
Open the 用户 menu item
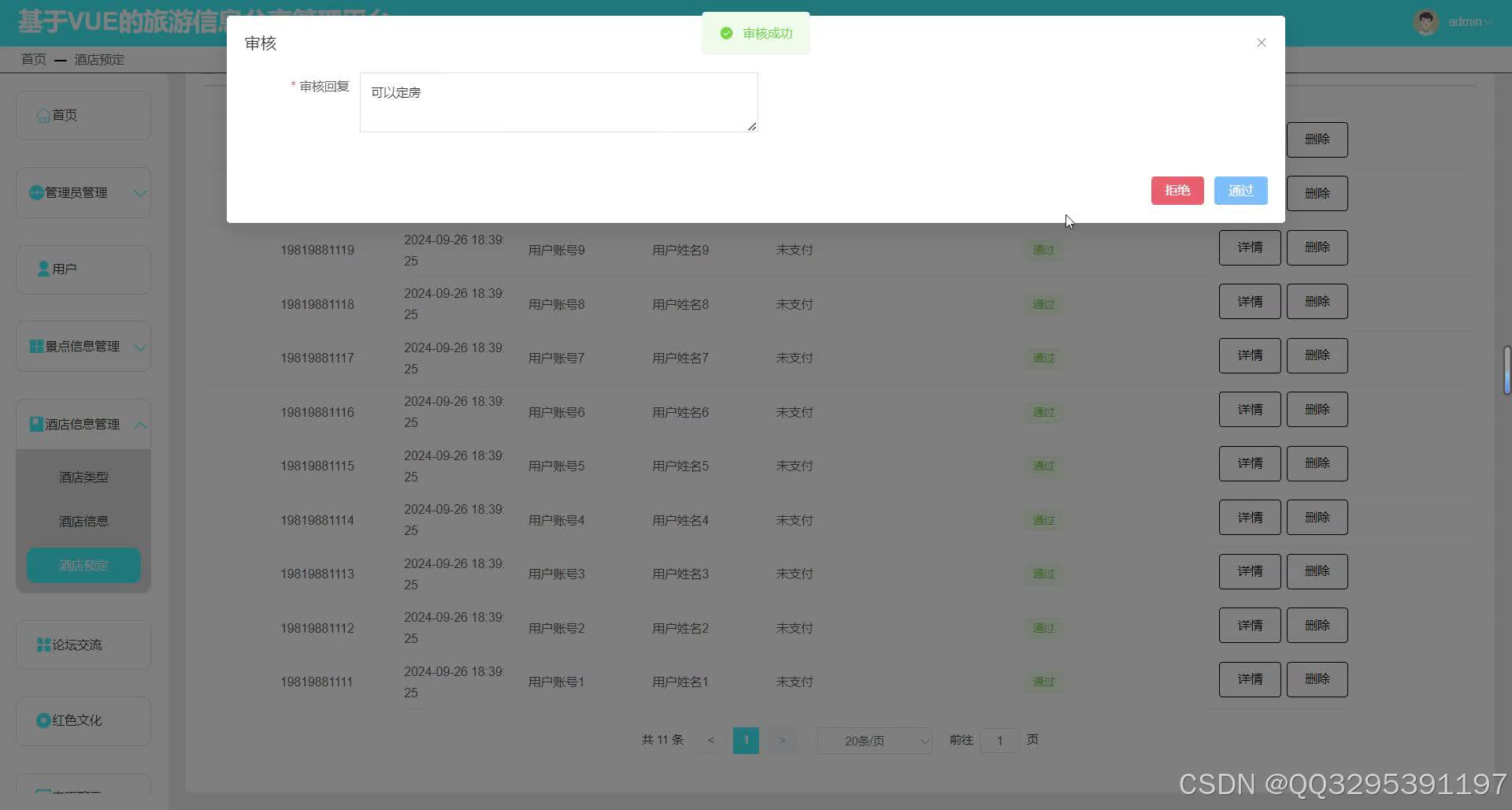pyautogui.click(x=83, y=269)
